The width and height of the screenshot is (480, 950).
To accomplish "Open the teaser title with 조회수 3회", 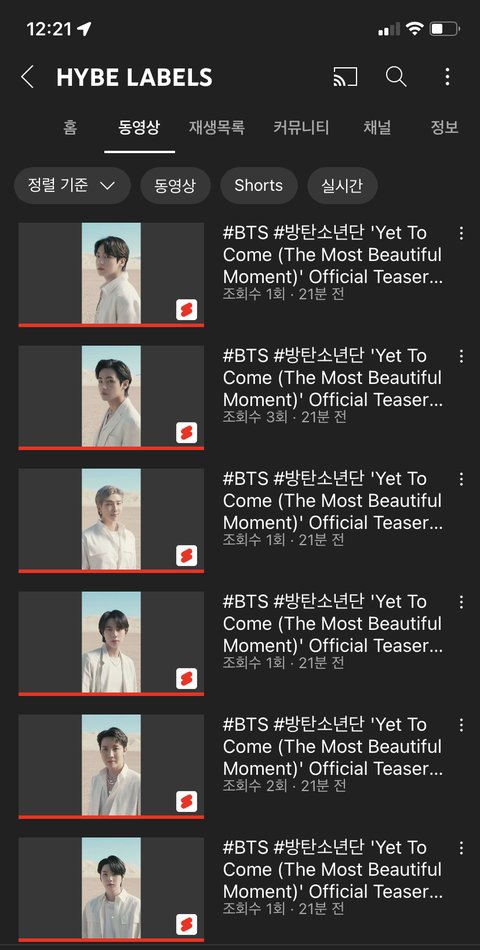I will [x=332, y=377].
